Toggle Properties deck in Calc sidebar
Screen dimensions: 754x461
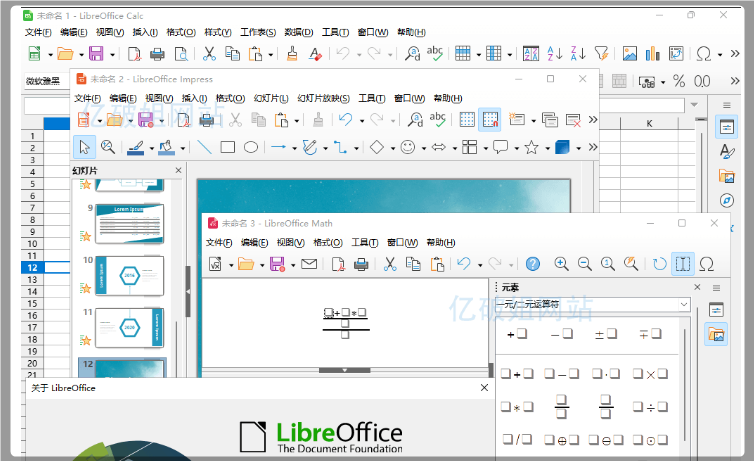(x=727, y=127)
